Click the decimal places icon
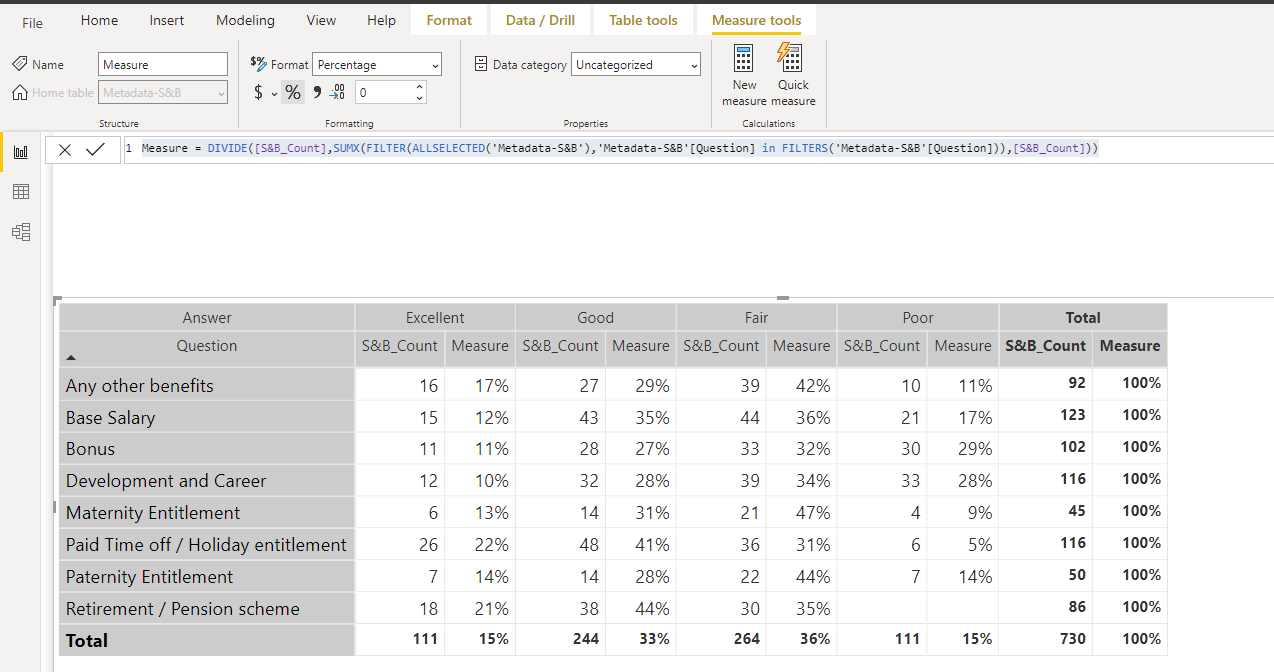The height and width of the screenshot is (672, 1274). [x=338, y=92]
